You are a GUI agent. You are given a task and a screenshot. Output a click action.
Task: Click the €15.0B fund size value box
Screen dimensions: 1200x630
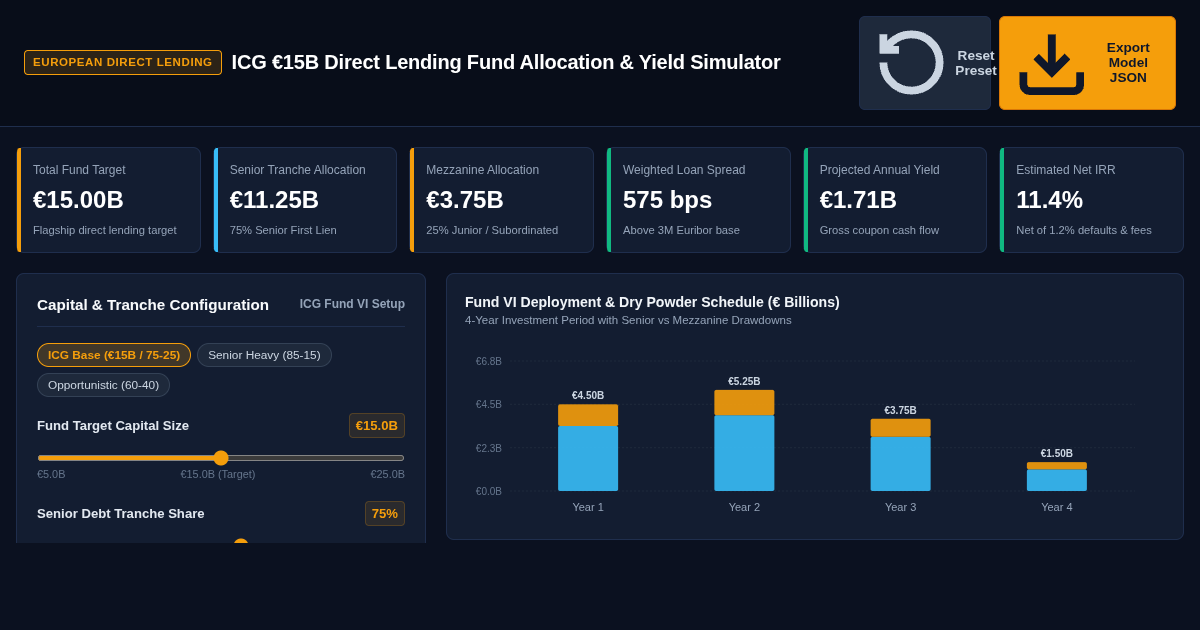pyautogui.click(x=377, y=426)
